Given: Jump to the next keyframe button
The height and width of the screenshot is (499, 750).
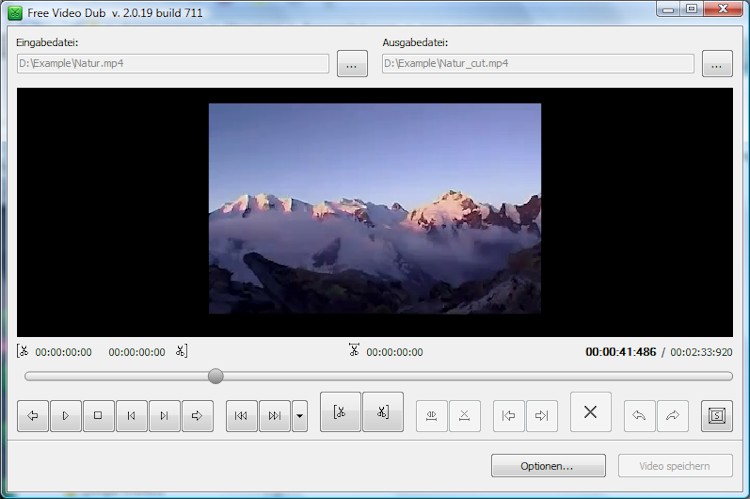Looking at the screenshot, I should tap(275, 416).
